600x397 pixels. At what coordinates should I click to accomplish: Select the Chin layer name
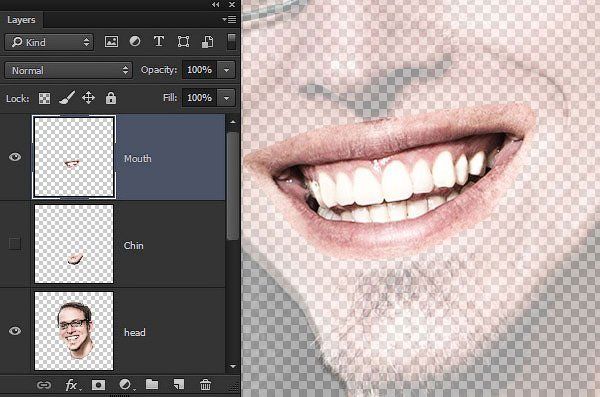click(x=133, y=245)
